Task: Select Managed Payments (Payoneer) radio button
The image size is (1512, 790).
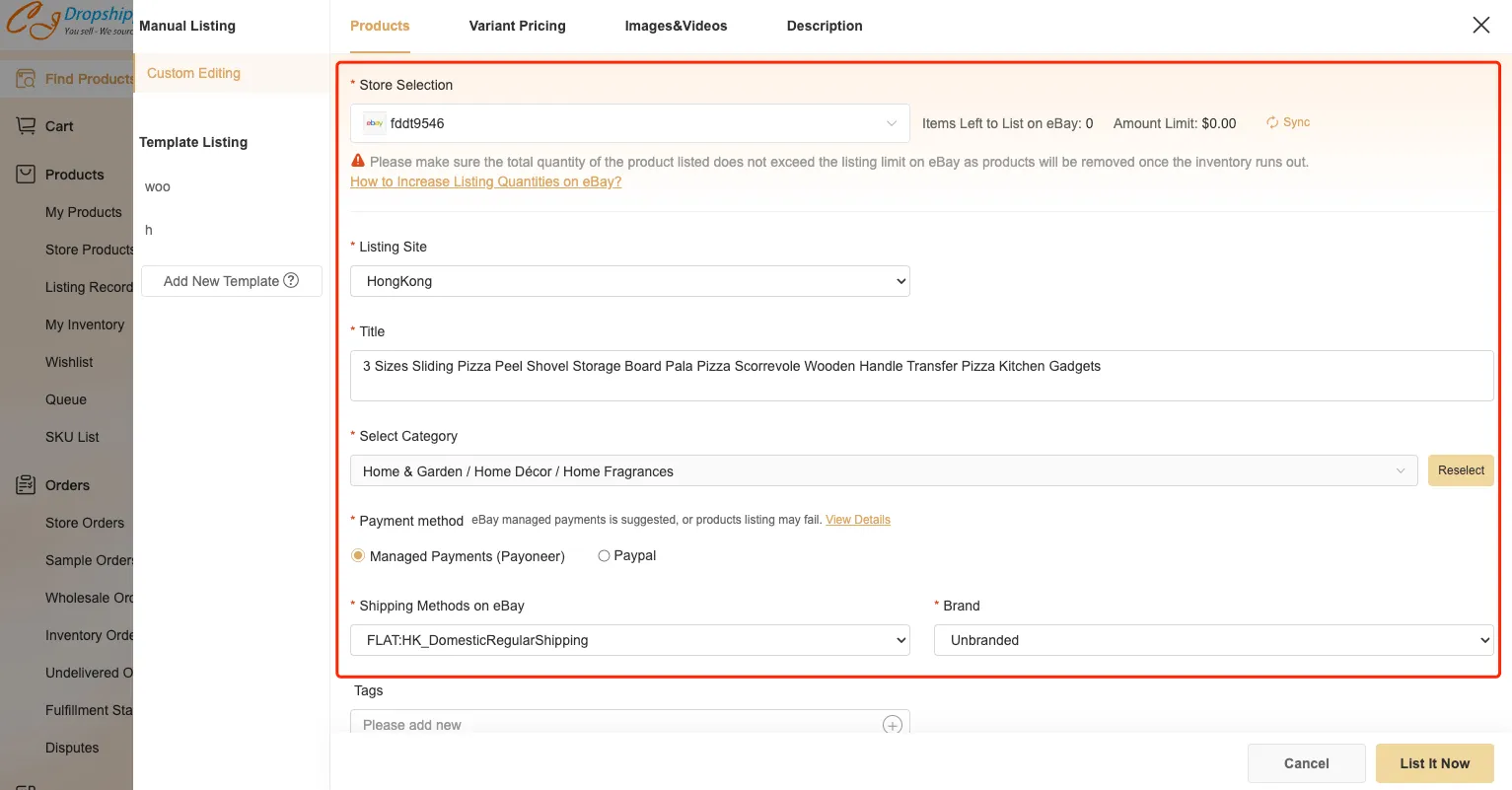Action: (x=358, y=556)
